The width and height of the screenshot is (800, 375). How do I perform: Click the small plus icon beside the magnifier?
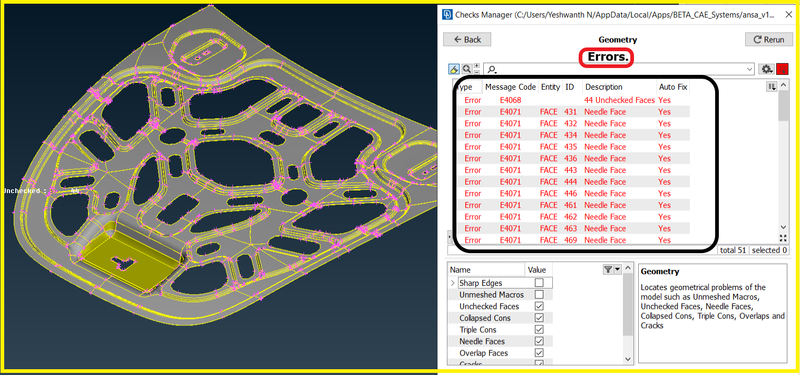pos(477,66)
